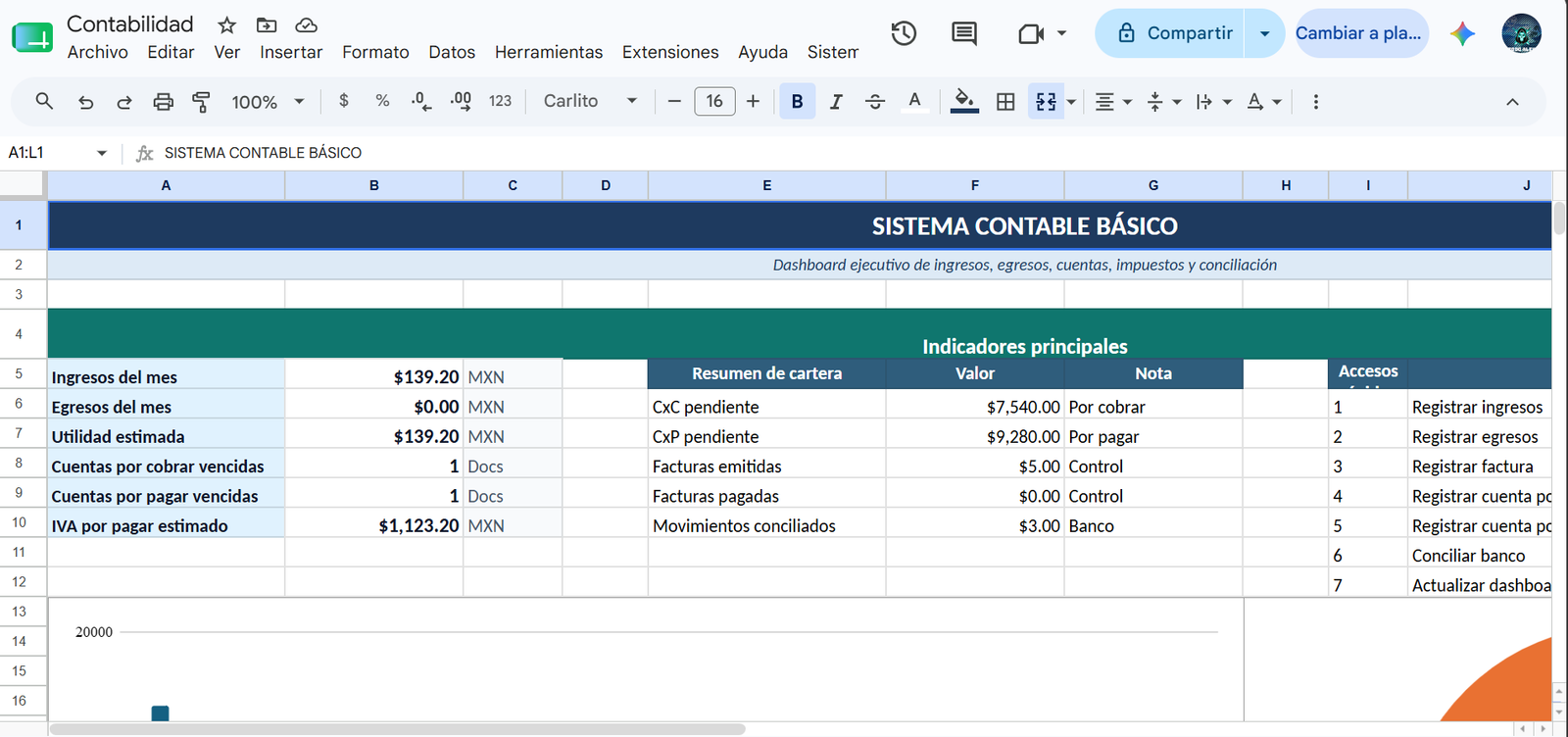The image size is (1568, 737).
Task: Open the account profile avatar
Action: [x=1521, y=33]
